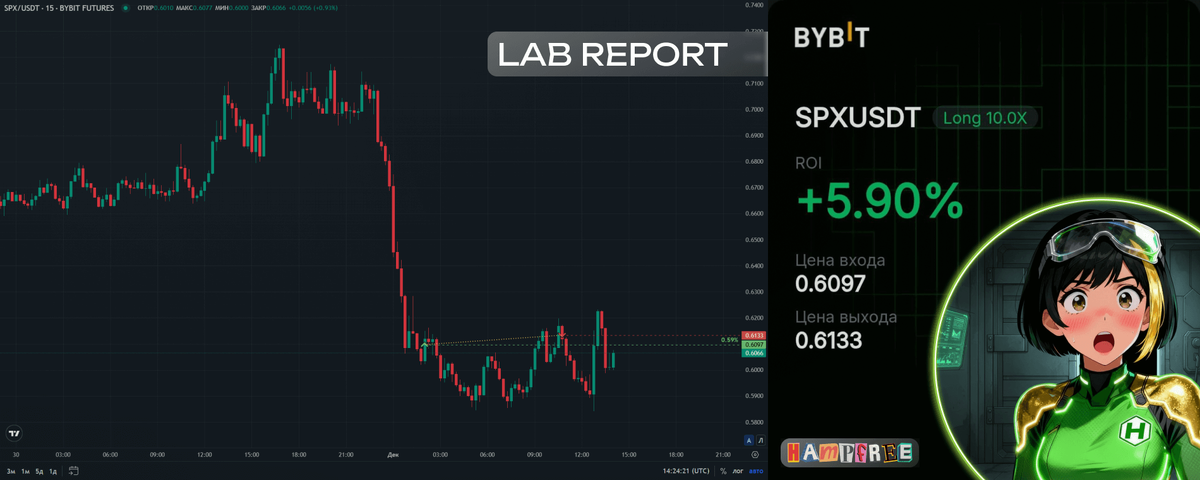Click the HAMPERBE logo badge
This screenshot has width=1200, height=480.
[848, 453]
